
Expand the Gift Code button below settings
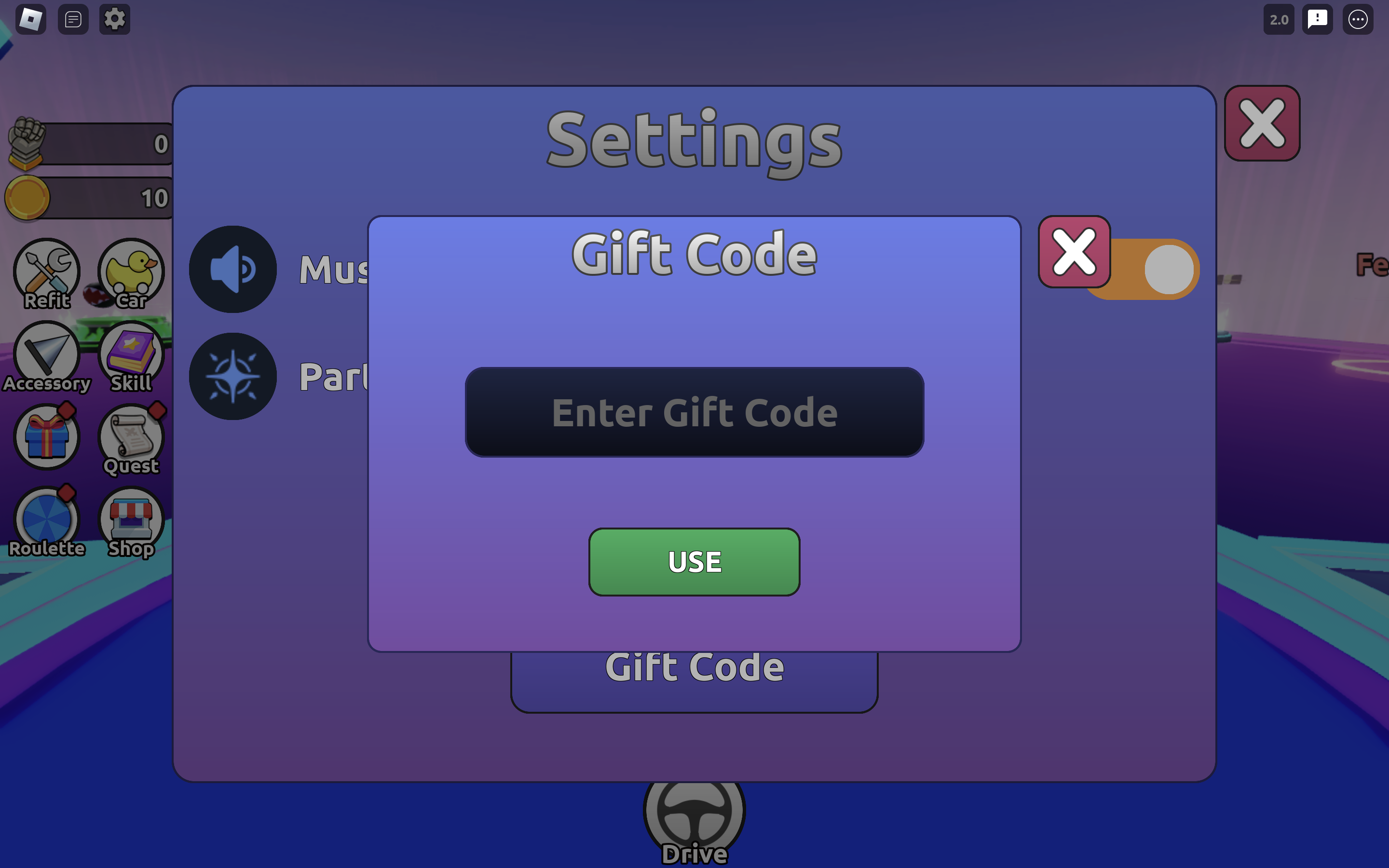click(694, 665)
